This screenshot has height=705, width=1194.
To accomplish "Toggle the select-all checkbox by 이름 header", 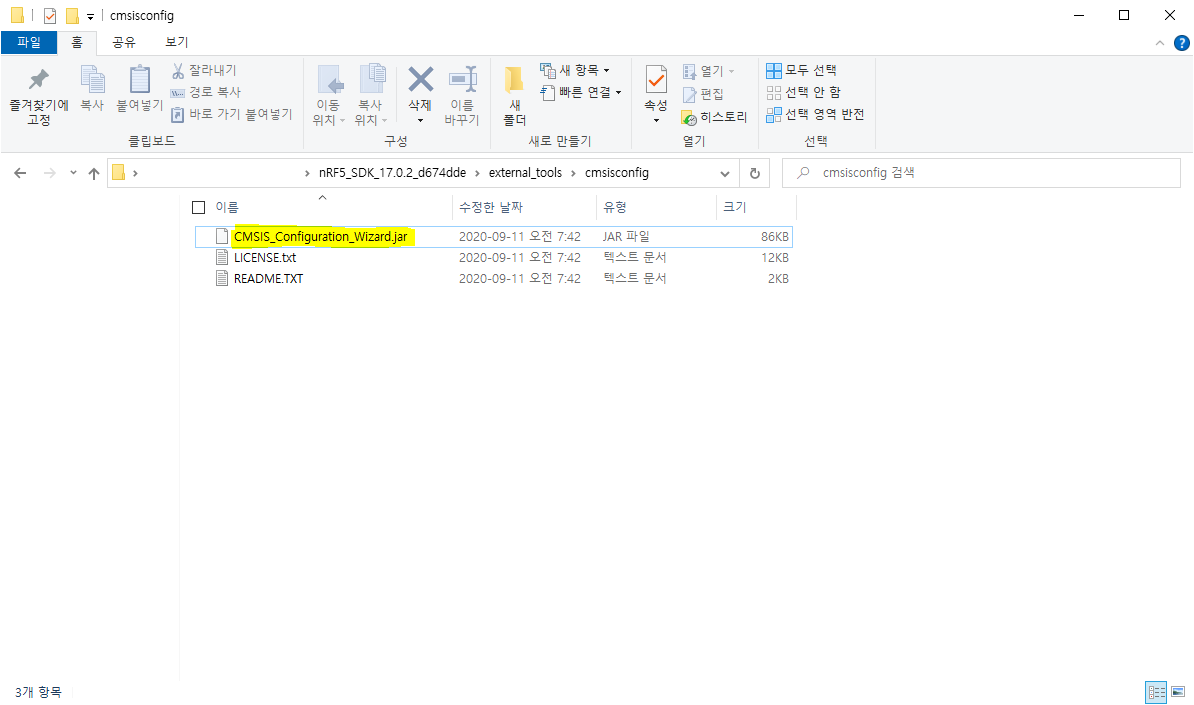I will pyautogui.click(x=199, y=207).
